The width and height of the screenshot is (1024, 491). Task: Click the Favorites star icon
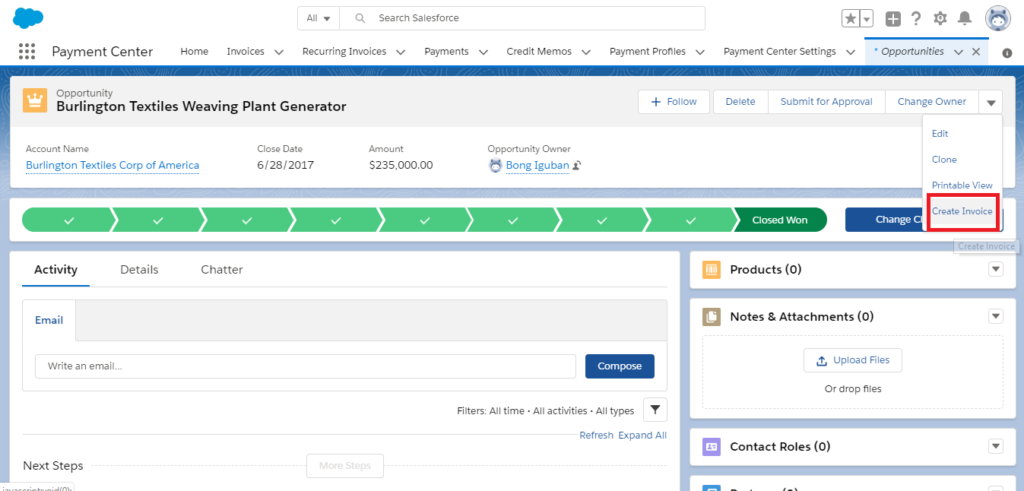[850, 19]
